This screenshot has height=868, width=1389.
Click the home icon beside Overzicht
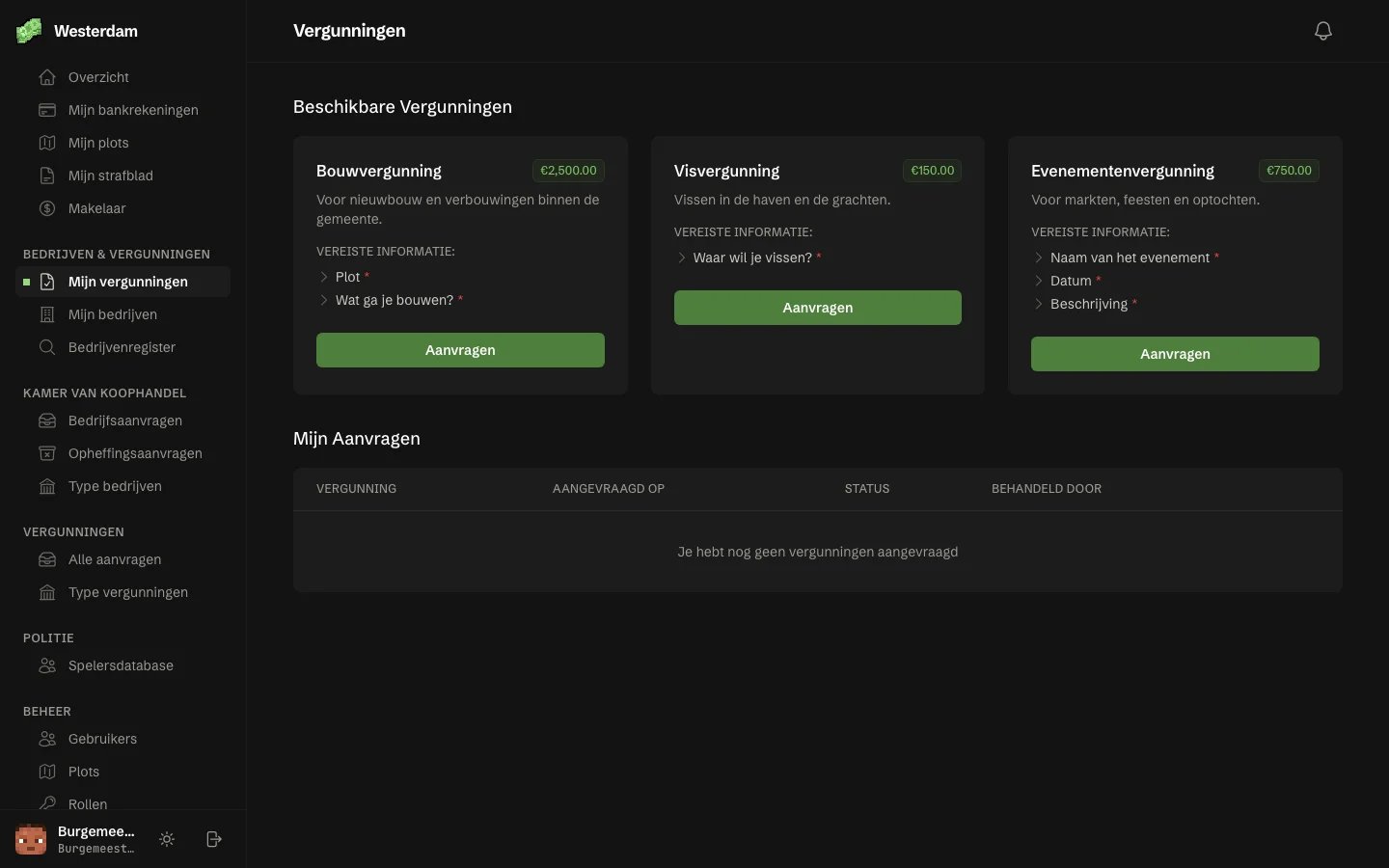pyautogui.click(x=47, y=77)
